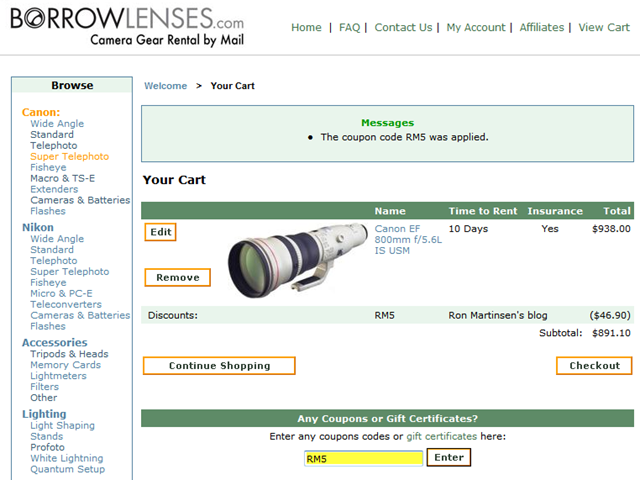Open Micro & PC-E category

[61, 293]
